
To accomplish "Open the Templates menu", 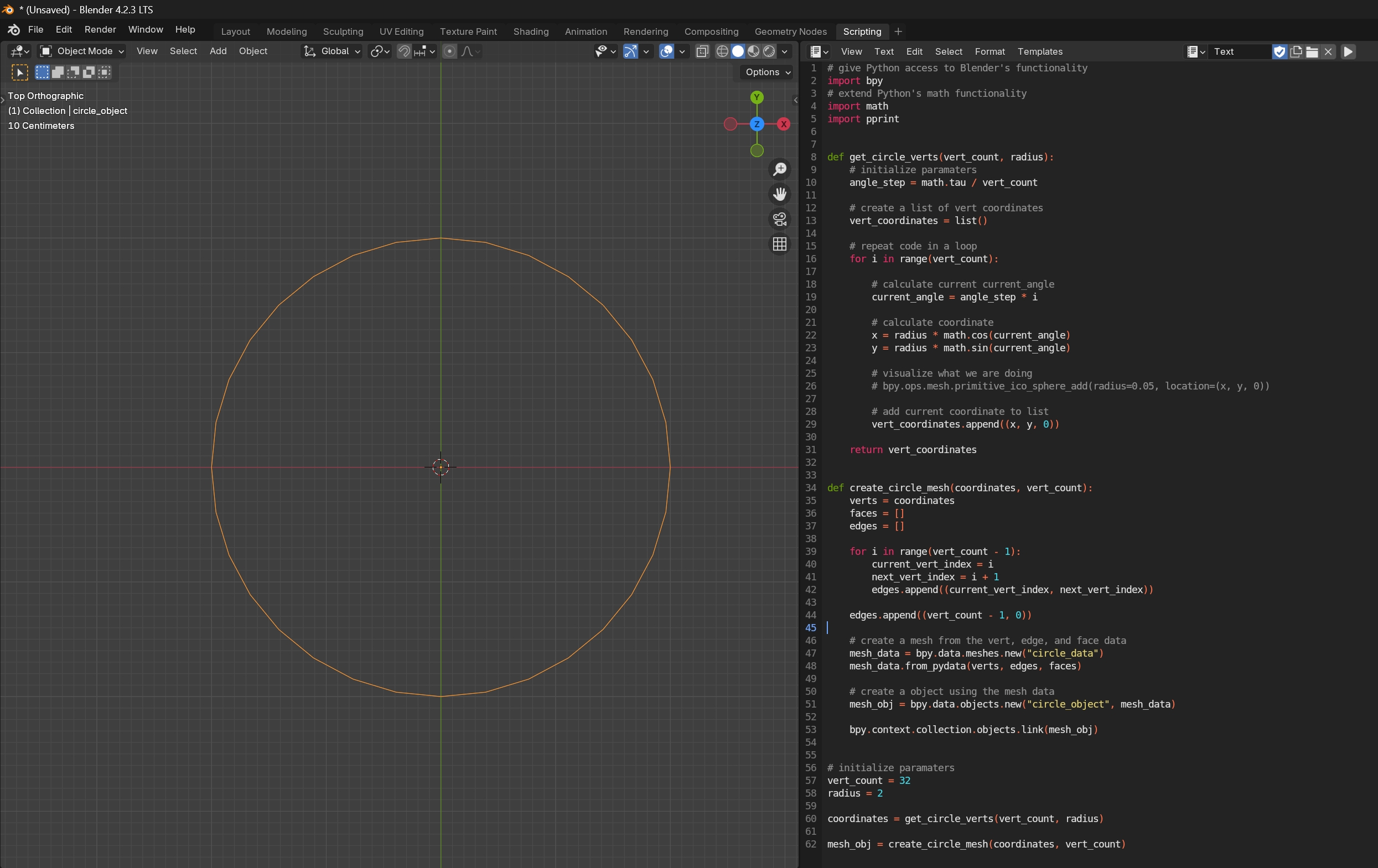I will (x=1039, y=51).
